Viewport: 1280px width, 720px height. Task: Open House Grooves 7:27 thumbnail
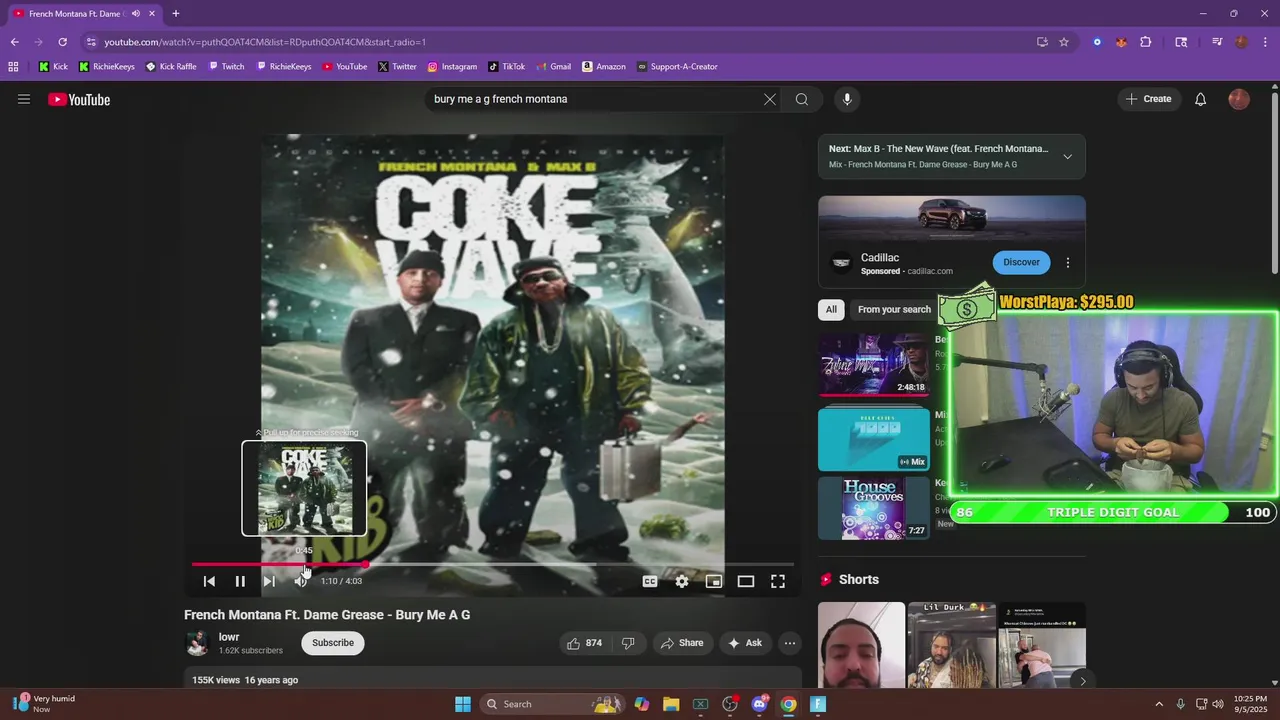click(874, 507)
